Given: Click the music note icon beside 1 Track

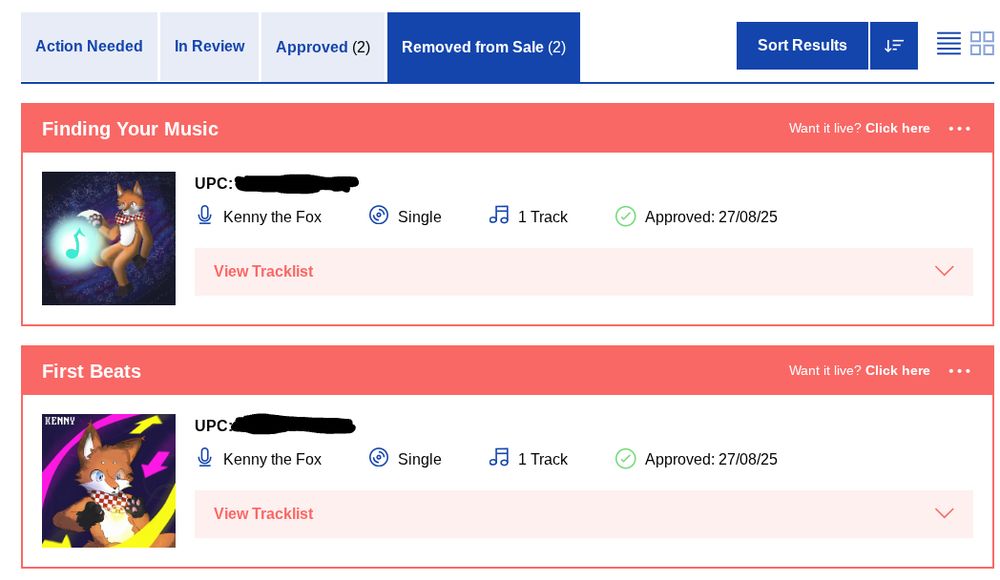Looking at the screenshot, I should click(x=499, y=215).
